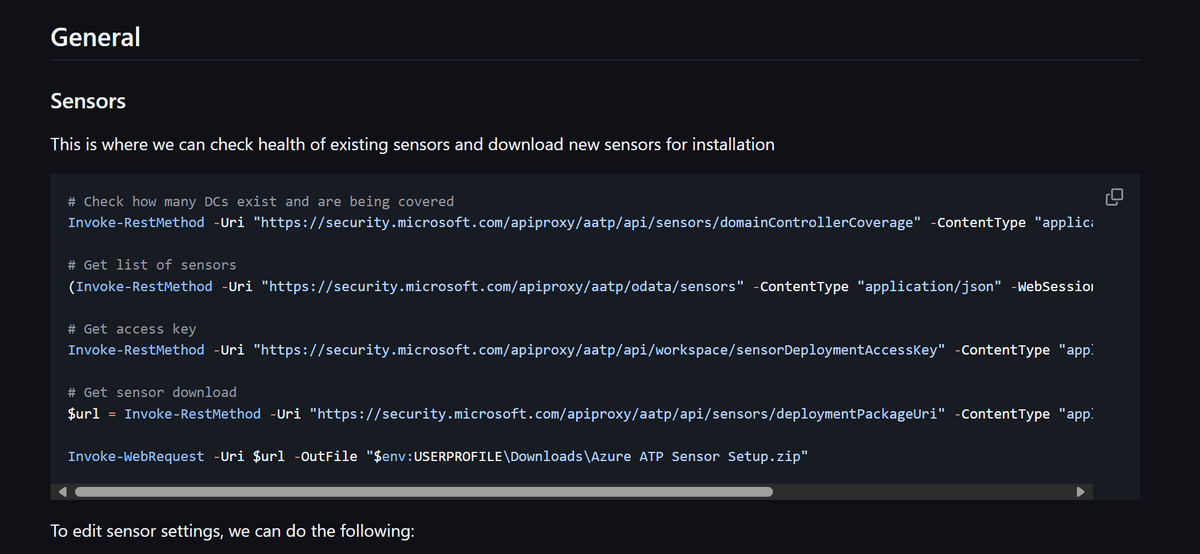Click the Sensors subheading
Screen dimensions: 1200x554
88,101
